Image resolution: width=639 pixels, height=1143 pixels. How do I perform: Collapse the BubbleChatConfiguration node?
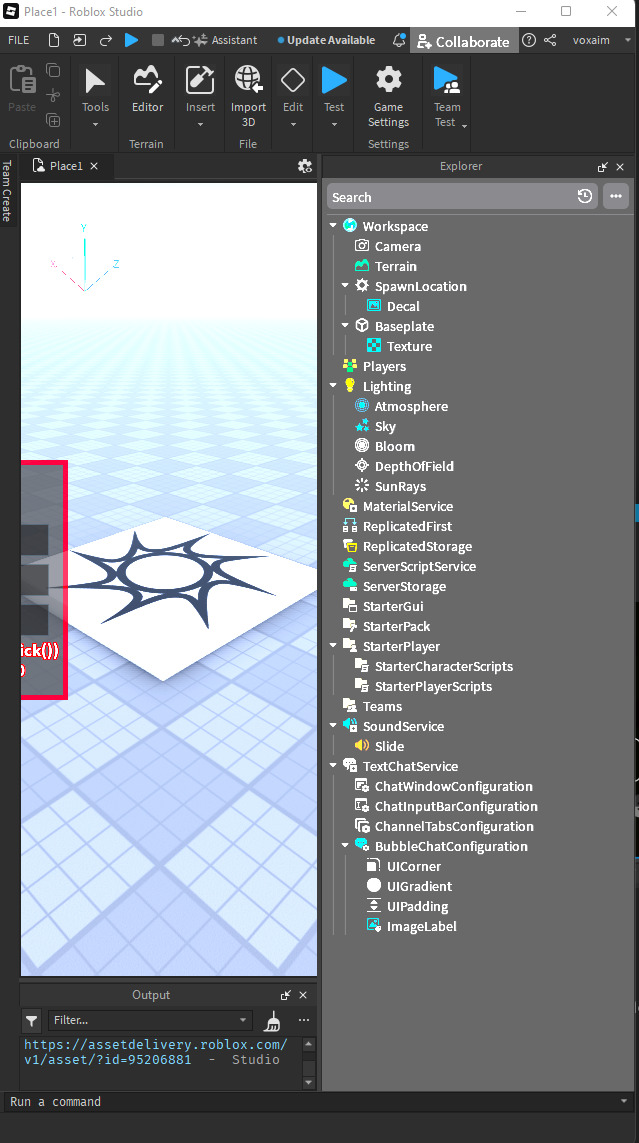(x=345, y=846)
